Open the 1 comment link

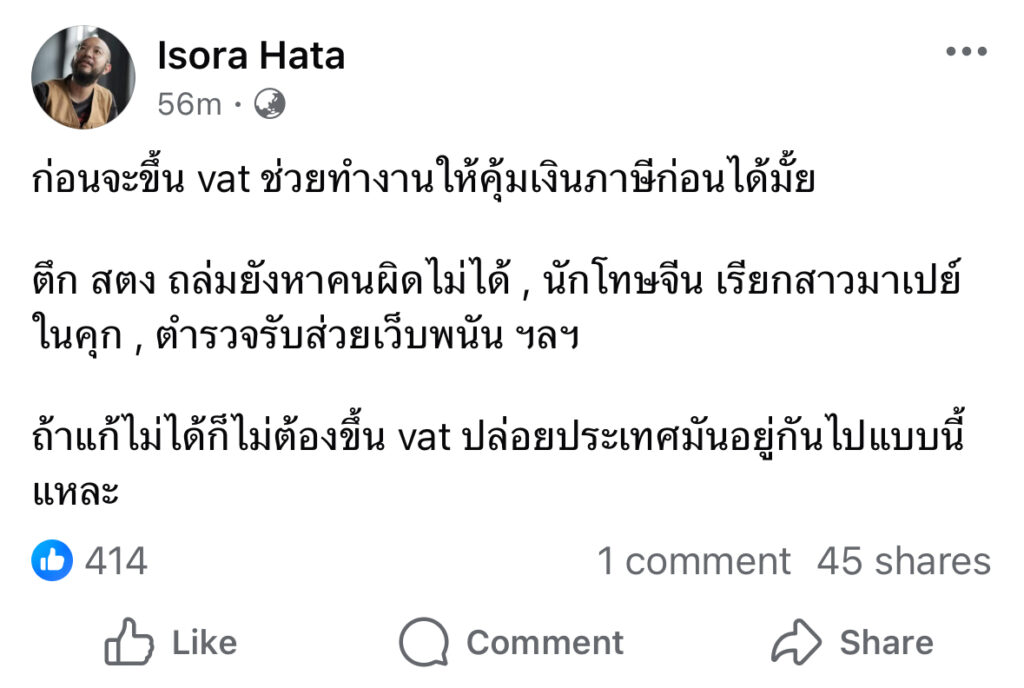(x=693, y=561)
